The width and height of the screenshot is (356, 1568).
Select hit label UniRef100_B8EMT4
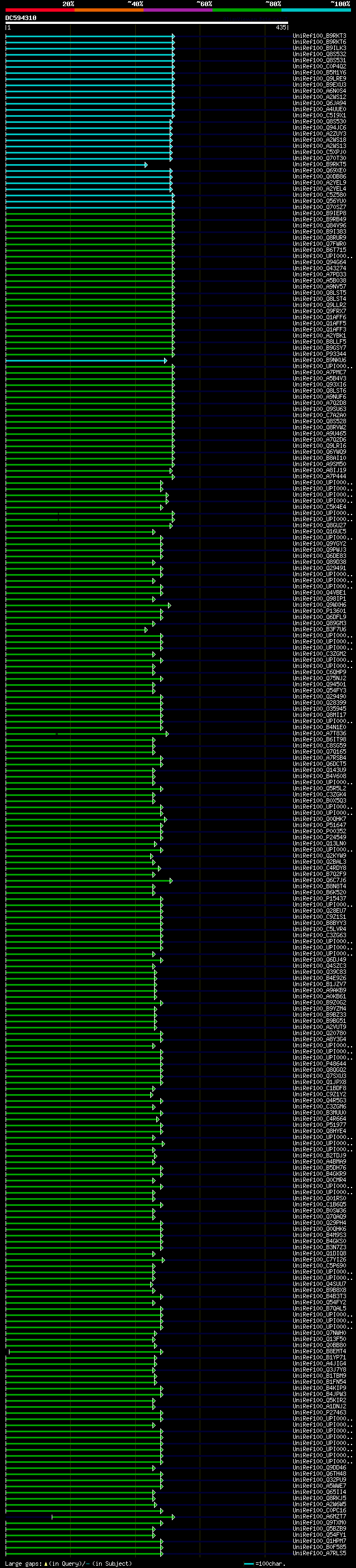tap(319, 1351)
